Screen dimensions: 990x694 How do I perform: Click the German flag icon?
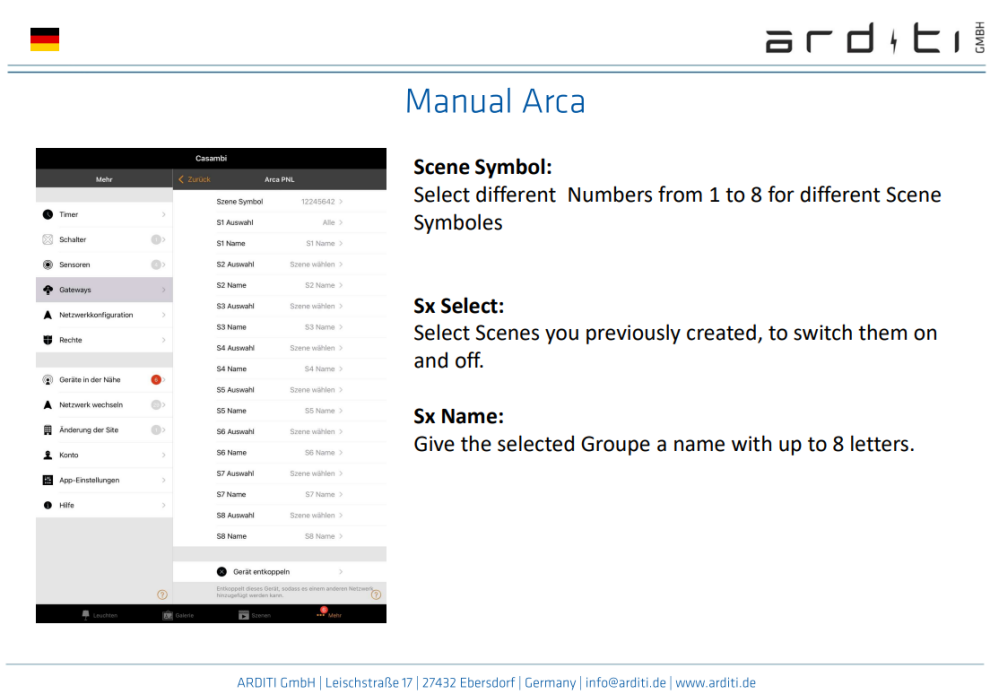(x=45, y=39)
